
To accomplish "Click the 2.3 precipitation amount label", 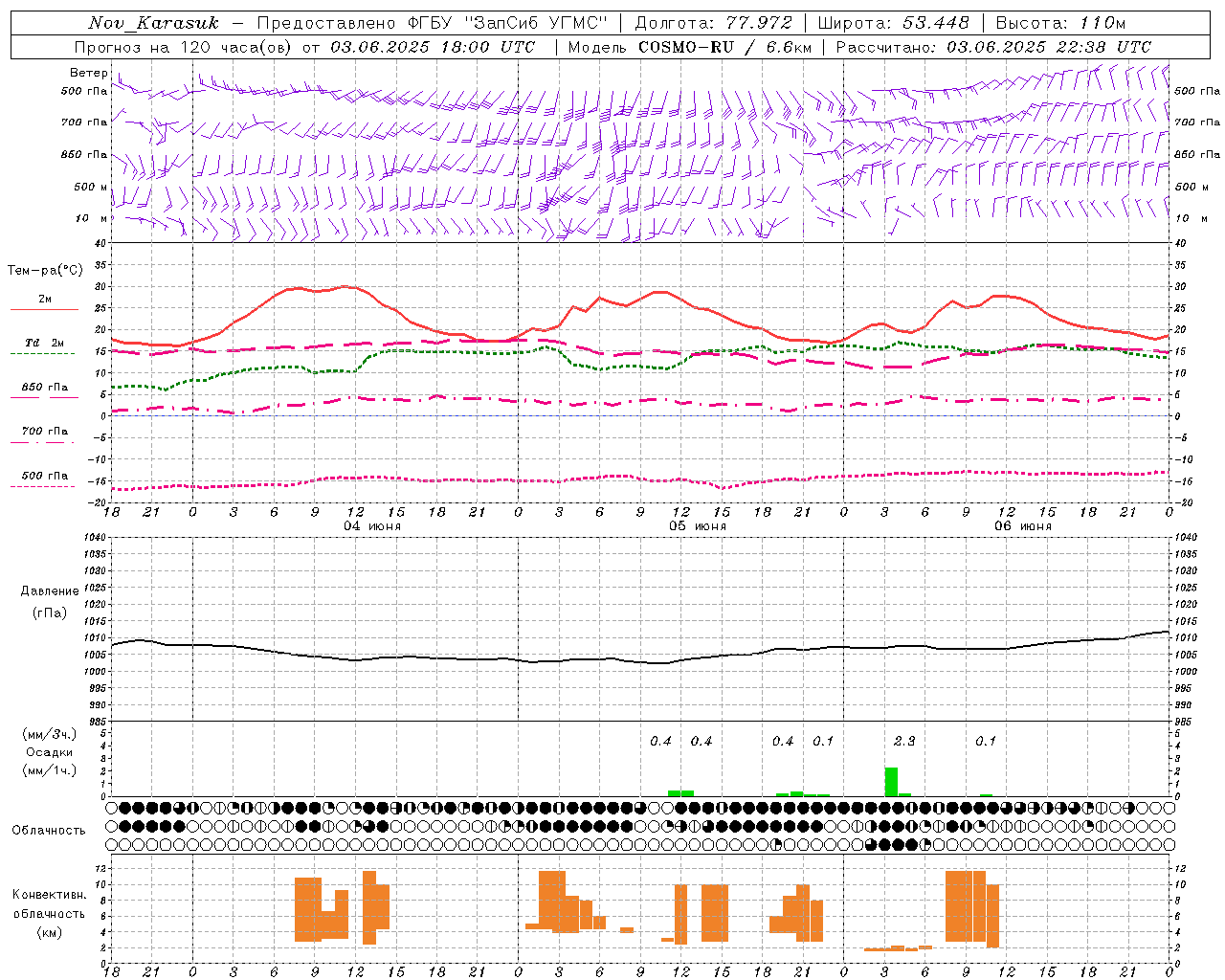I will point(904,741).
